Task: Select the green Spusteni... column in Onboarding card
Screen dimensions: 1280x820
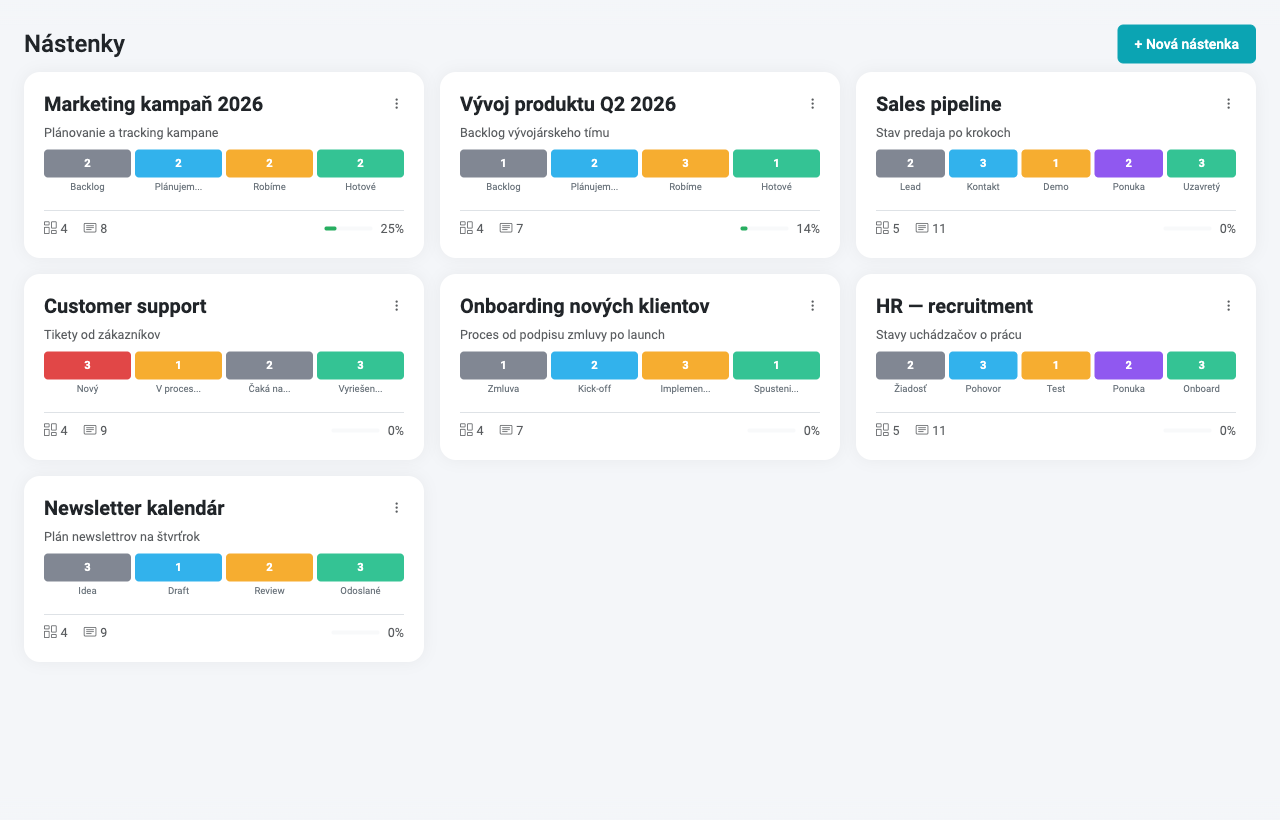Action: tap(776, 365)
